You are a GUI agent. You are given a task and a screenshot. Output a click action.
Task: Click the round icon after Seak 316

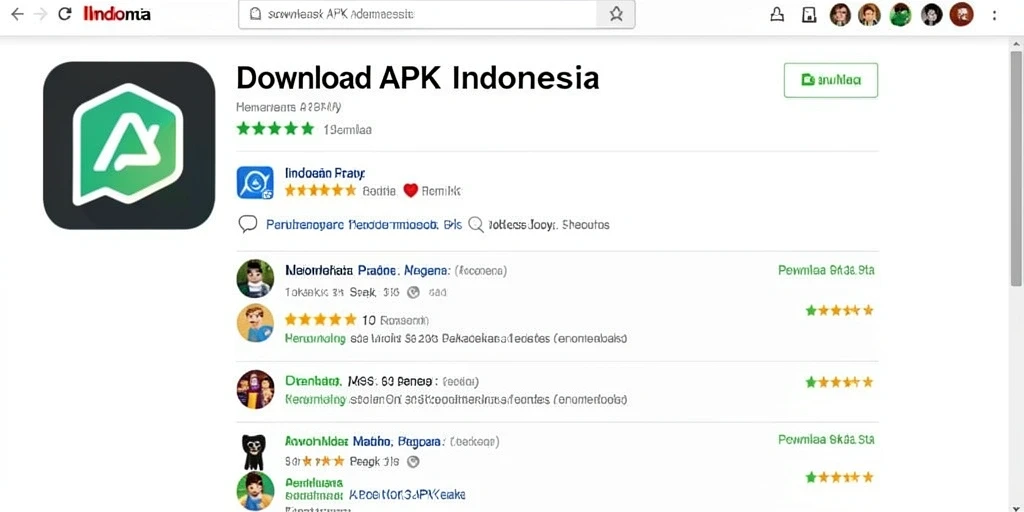(413, 293)
